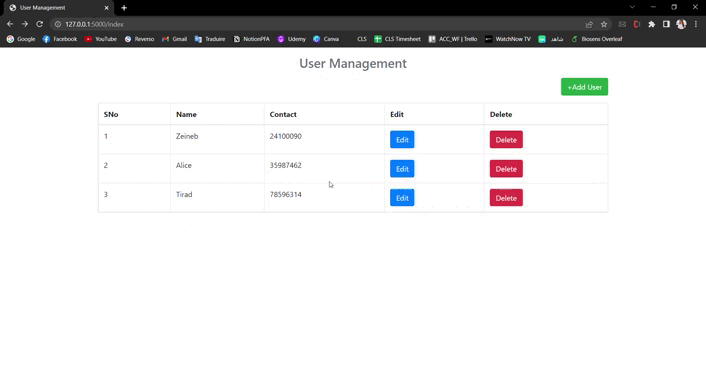The image size is (706, 380).
Task: Open the Traduire bookmark
Action: coord(210,39)
